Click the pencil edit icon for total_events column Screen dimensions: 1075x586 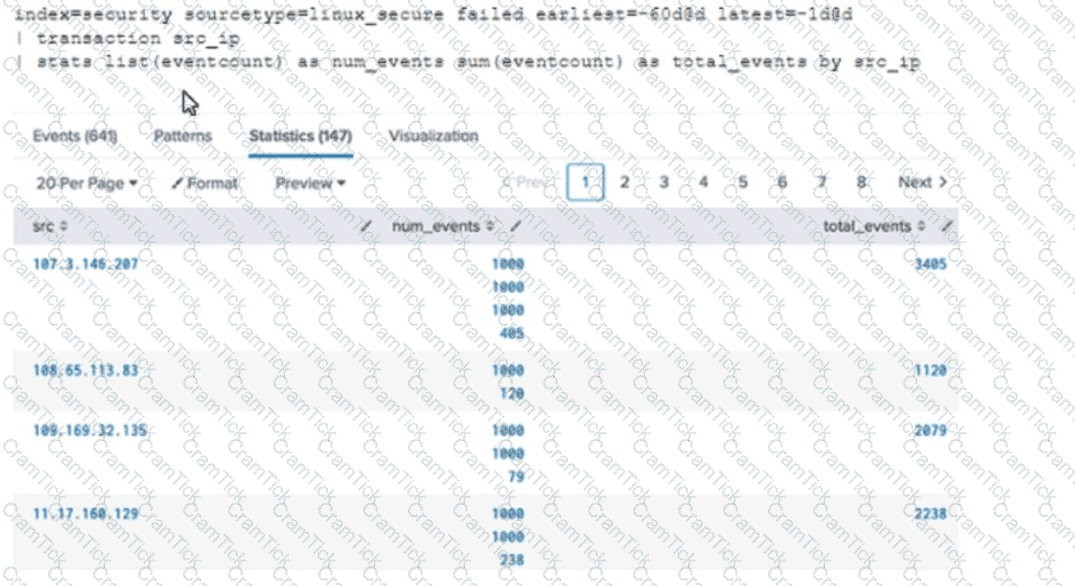click(946, 227)
